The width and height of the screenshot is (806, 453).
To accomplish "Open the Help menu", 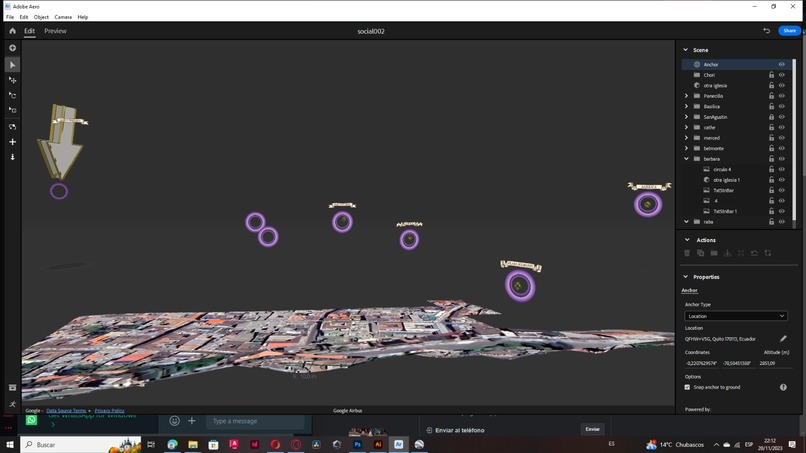I will [83, 17].
